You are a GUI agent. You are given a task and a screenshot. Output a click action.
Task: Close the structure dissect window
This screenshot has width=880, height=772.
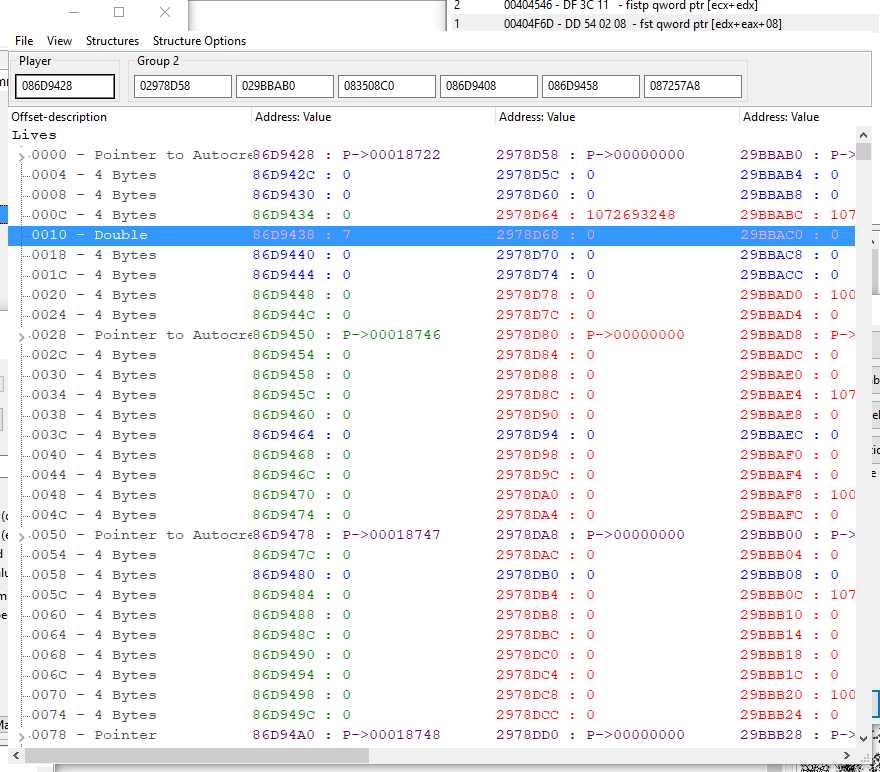click(165, 12)
